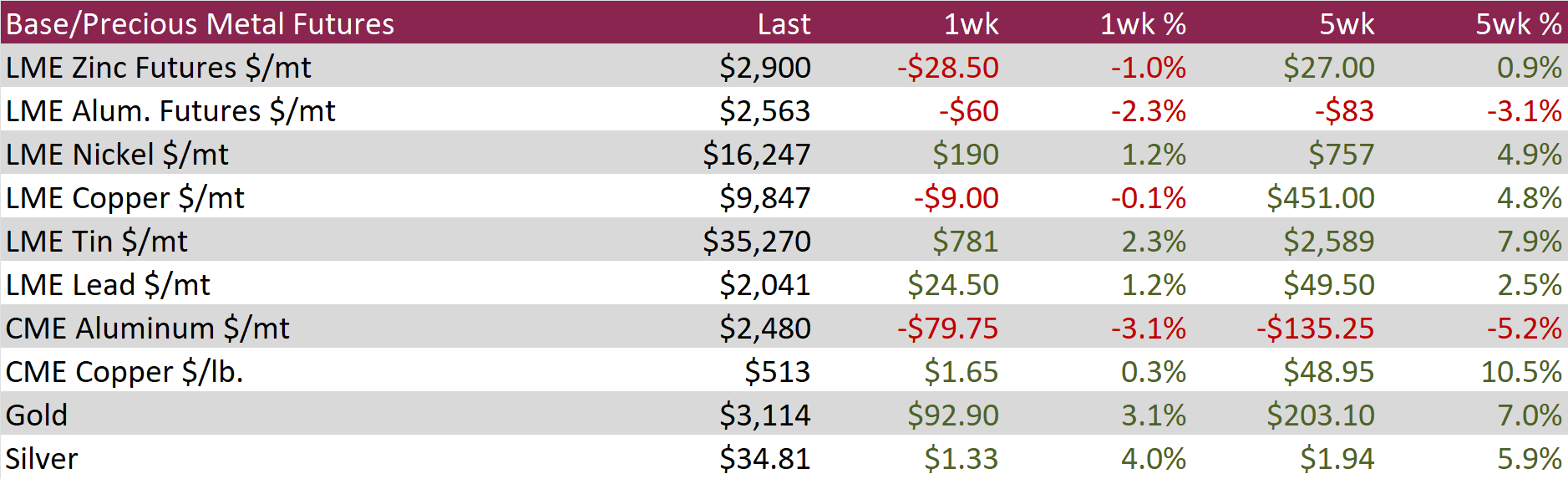The height and width of the screenshot is (479, 1568).
Task: Select Gold 1wk change $92.90
Action: (x=952, y=415)
